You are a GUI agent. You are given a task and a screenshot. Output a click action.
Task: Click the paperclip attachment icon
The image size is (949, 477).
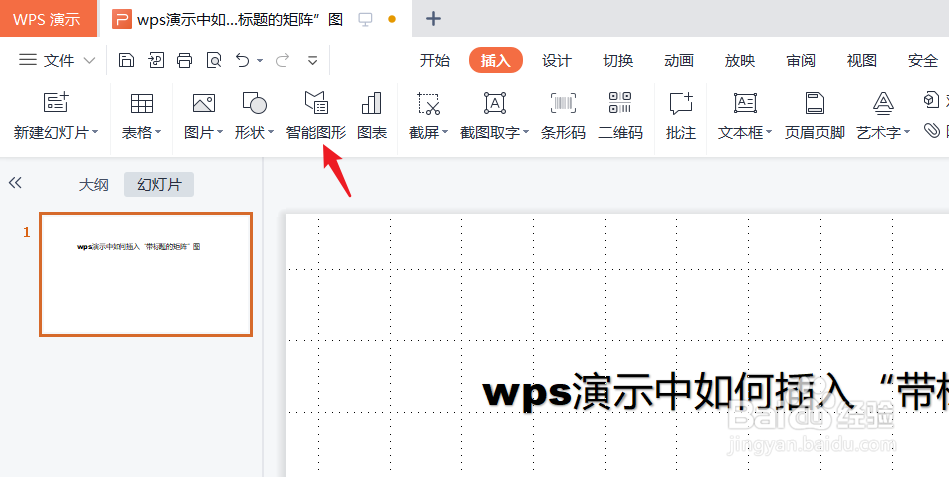pos(933,130)
